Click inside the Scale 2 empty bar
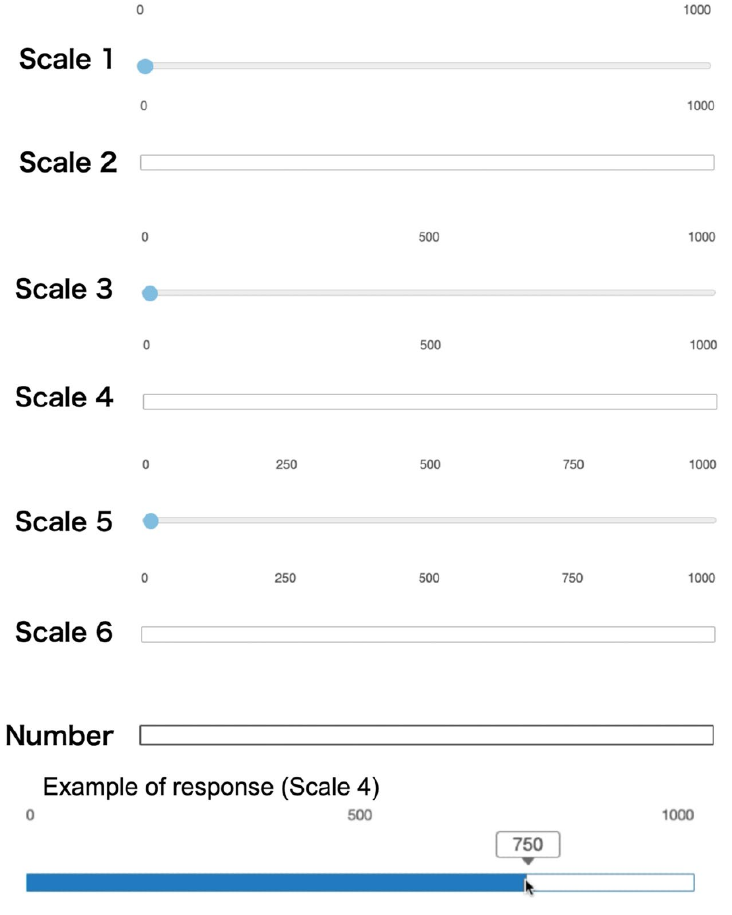This screenshot has height=915, width=732. pos(427,163)
